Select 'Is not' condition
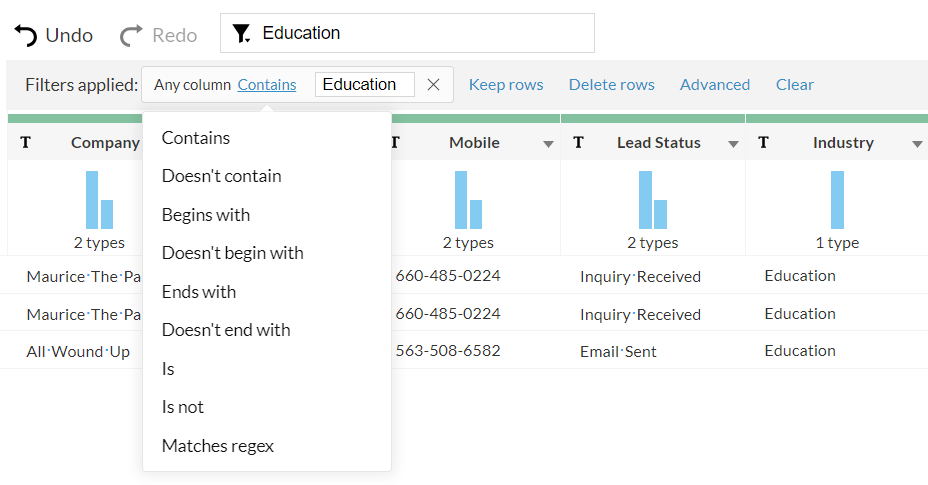 183,407
